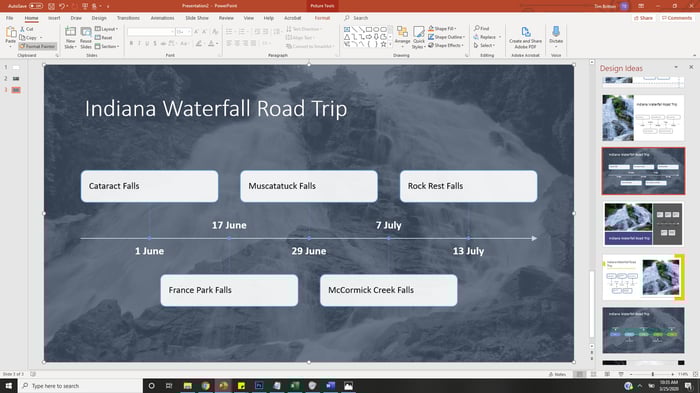Click the Paste clipboard icon

point(10,32)
